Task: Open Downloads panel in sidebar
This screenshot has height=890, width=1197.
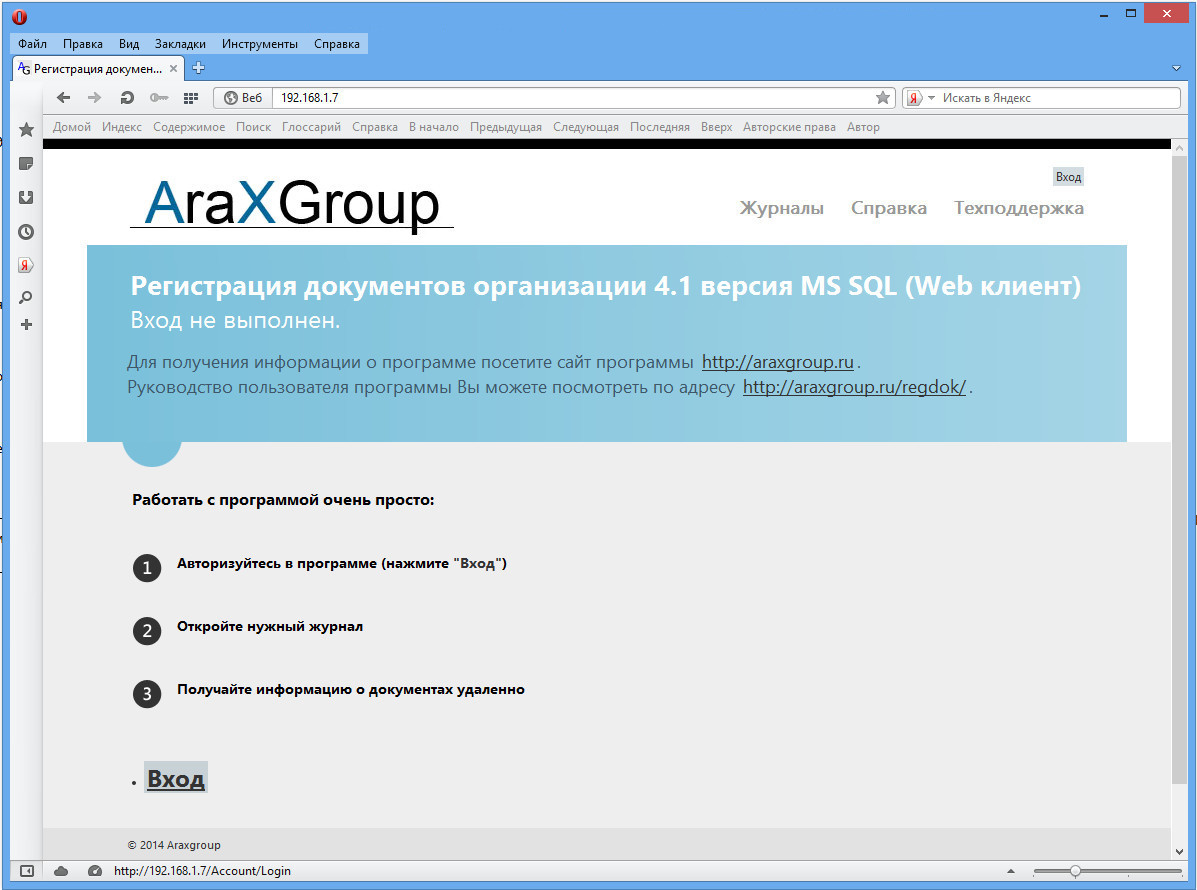Action: click(x=26, y=198)
